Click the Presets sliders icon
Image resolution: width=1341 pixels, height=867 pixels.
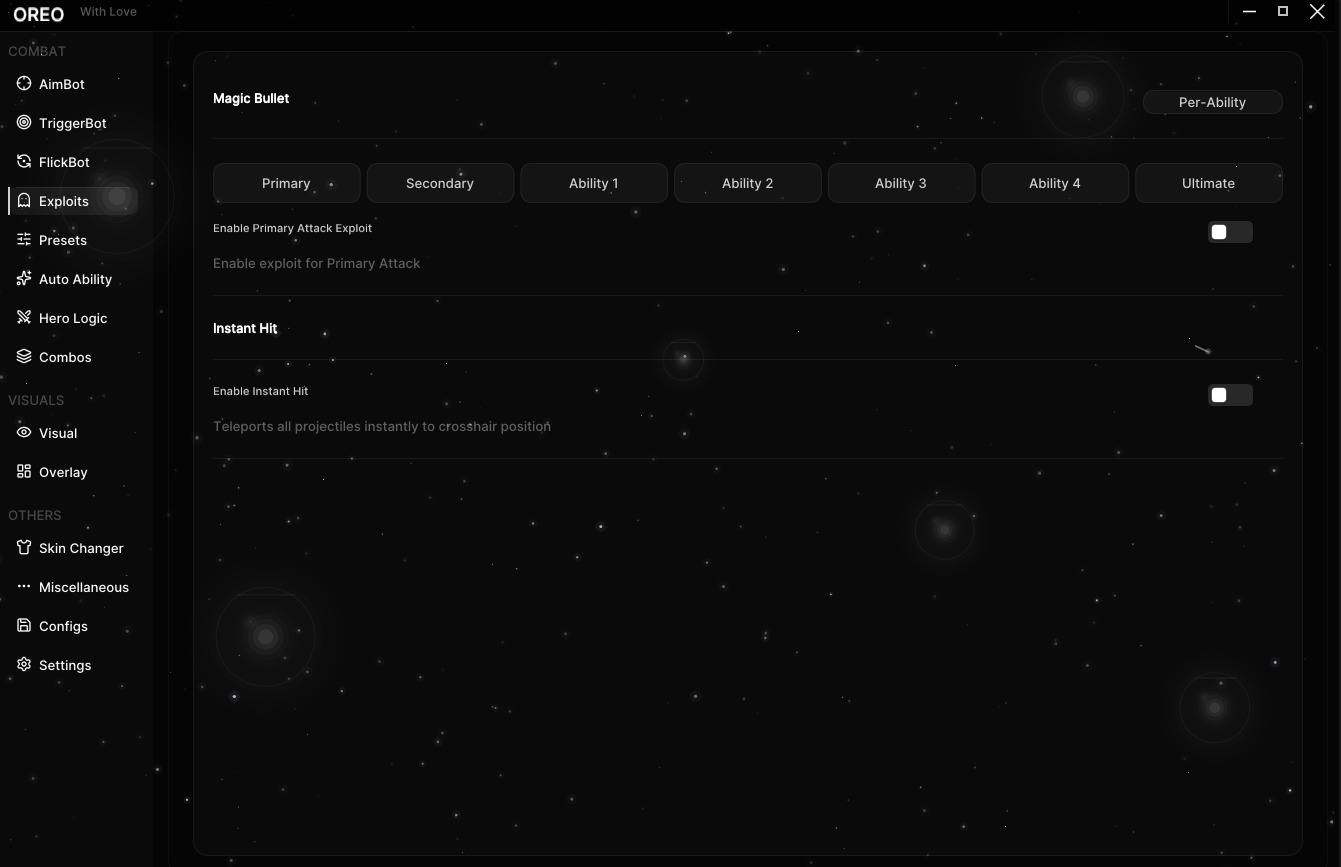[x=24, y=240]
